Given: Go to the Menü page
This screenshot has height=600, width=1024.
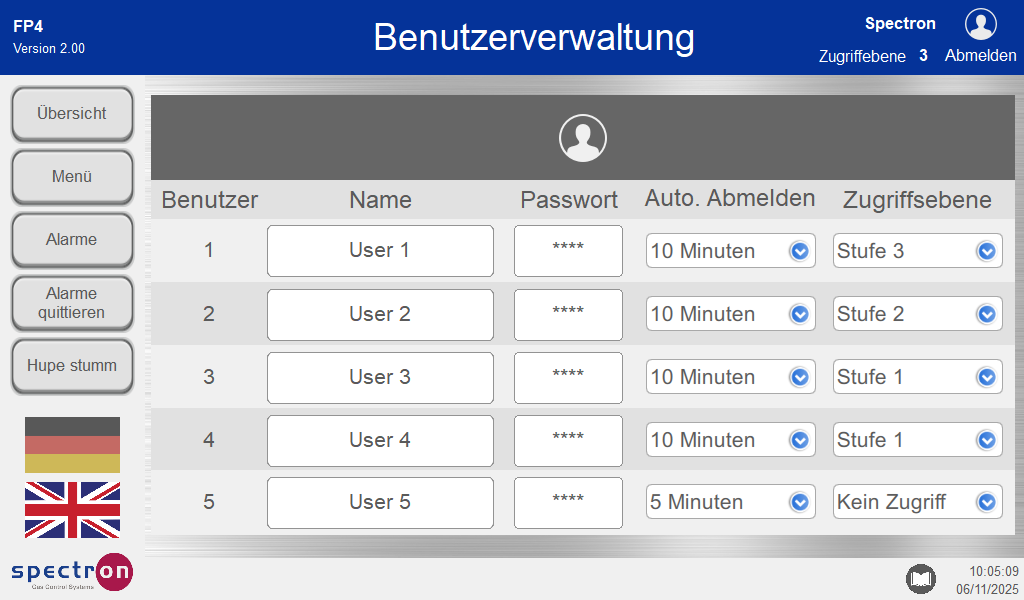Looking at the screenshot, I should pyautogui.click(x=72, y=177).
